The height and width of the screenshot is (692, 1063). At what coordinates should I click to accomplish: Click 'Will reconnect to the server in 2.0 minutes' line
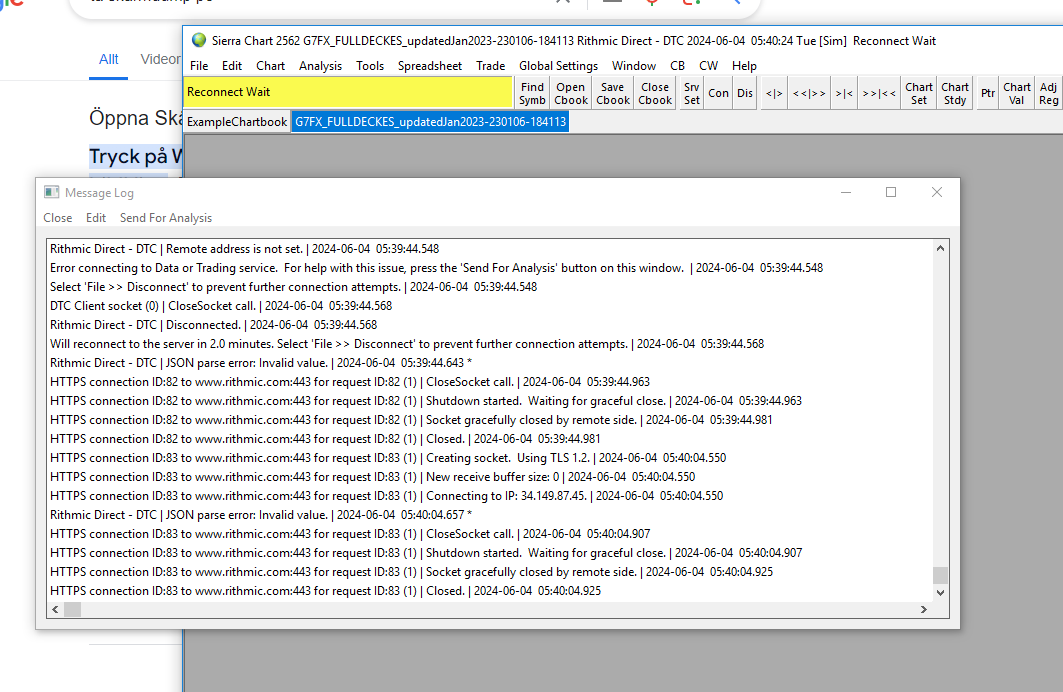pos(407,344)
